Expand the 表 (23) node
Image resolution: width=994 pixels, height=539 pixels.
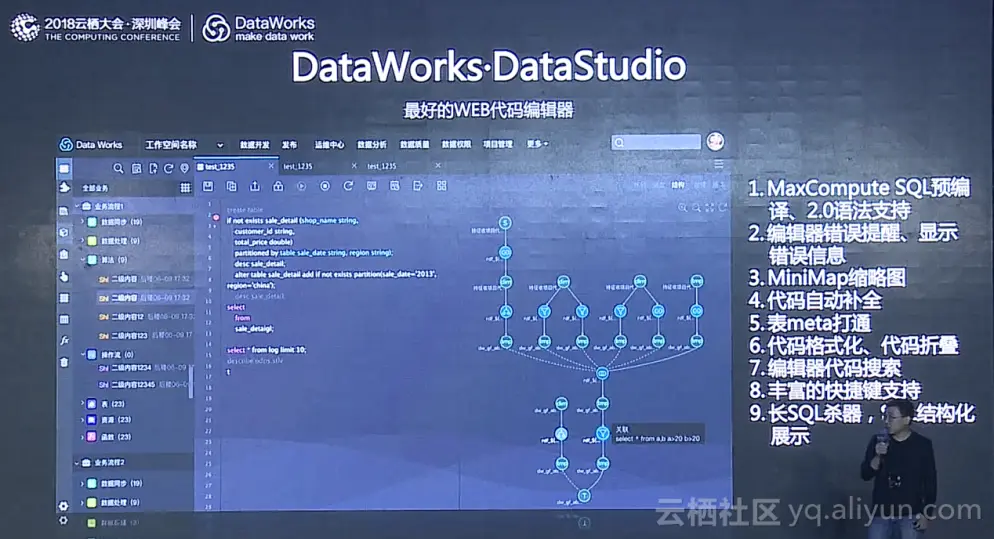pos(82,403)
